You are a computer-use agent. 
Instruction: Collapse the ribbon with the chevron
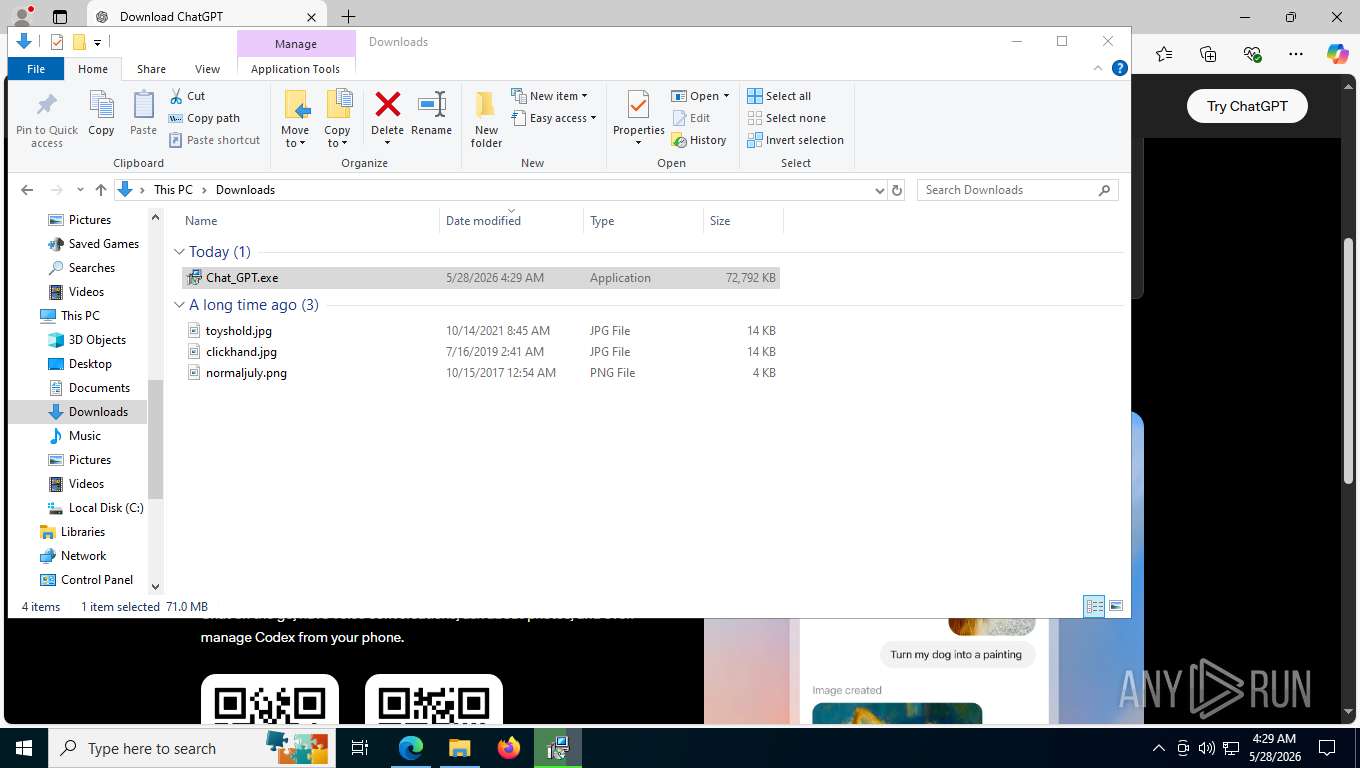tap(1098, 69)
